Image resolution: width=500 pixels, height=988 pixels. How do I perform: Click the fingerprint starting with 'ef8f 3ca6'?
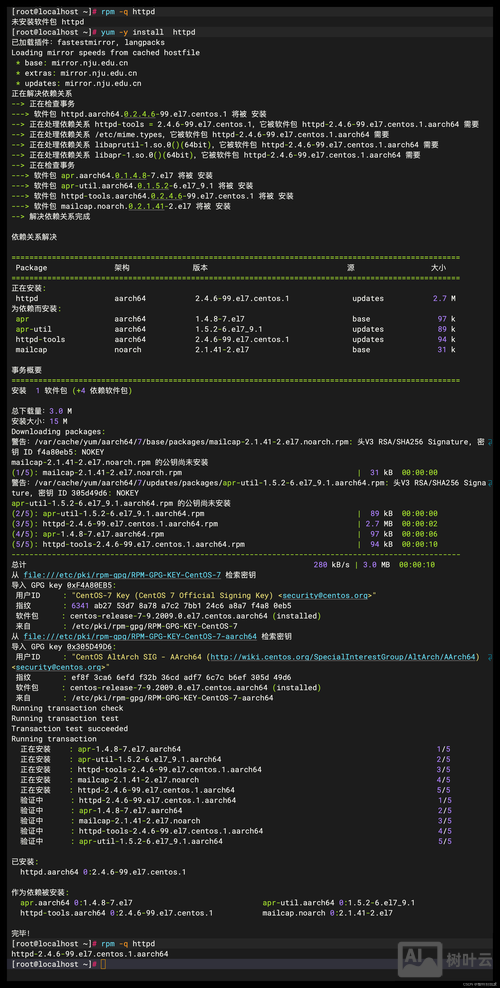click(181, 677)
